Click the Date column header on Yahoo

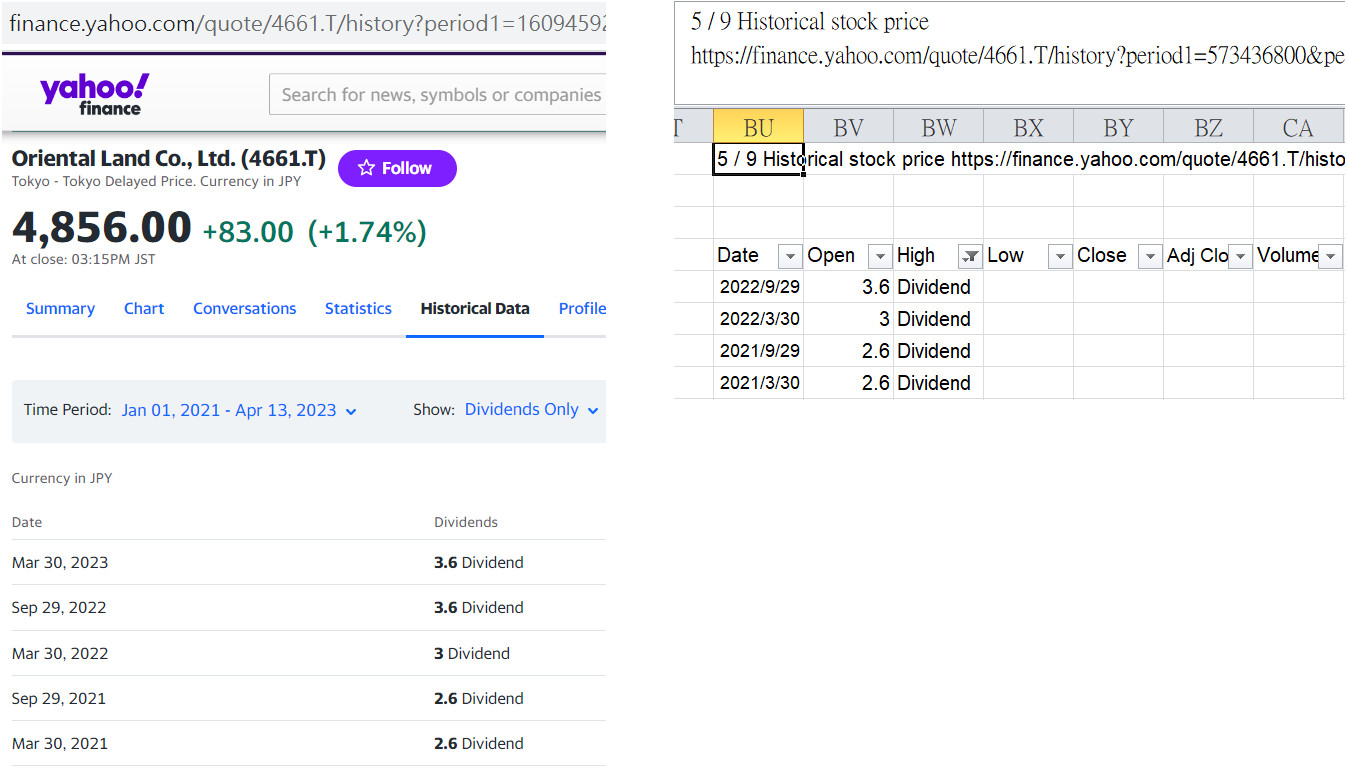point(27,522)
